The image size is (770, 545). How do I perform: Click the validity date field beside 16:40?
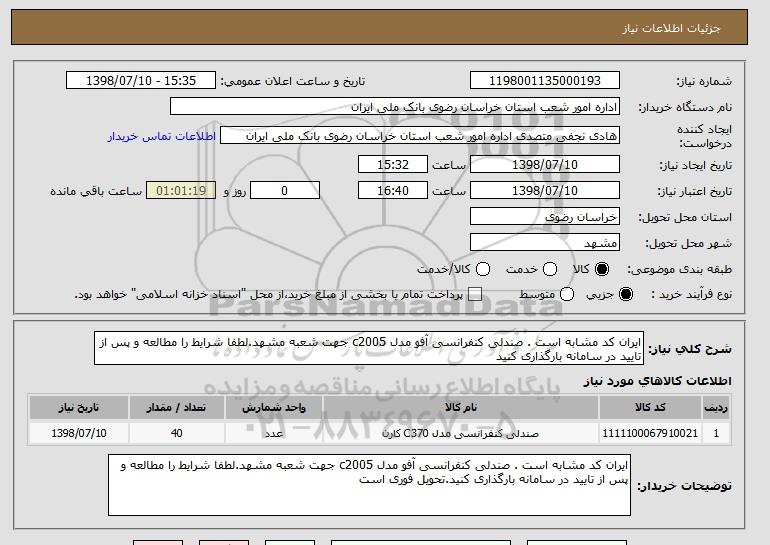coord(545,191)
